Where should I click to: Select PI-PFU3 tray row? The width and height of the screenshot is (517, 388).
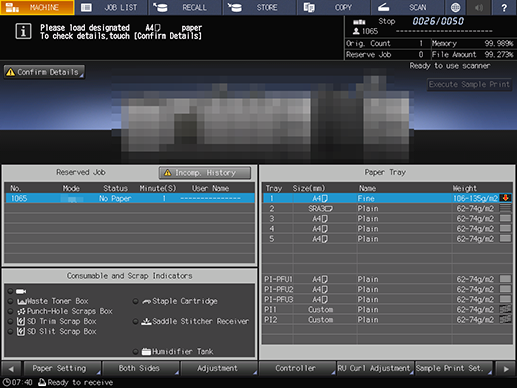click(388, 299)
